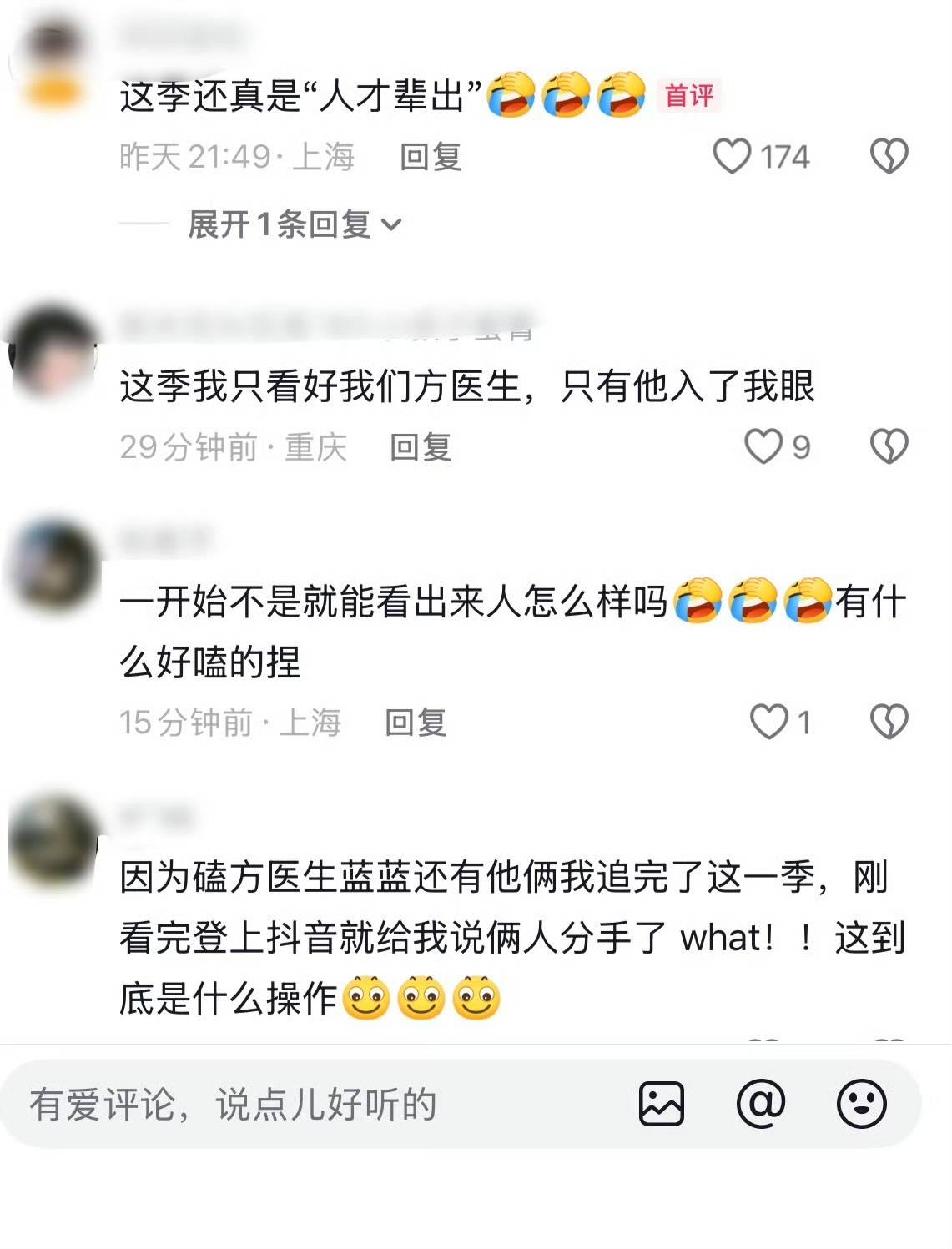Reply to the comment posted 15分钟前 from 上海
Image resolution: width=952 pixels, height=1249 pixels.
pyautogui.click(x=416, y=722)
